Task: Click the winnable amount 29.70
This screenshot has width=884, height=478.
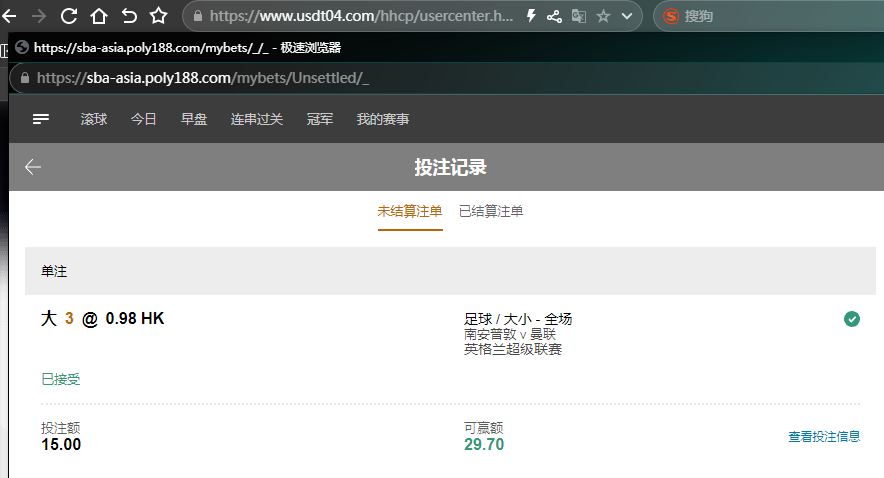Action: (484, 444)
